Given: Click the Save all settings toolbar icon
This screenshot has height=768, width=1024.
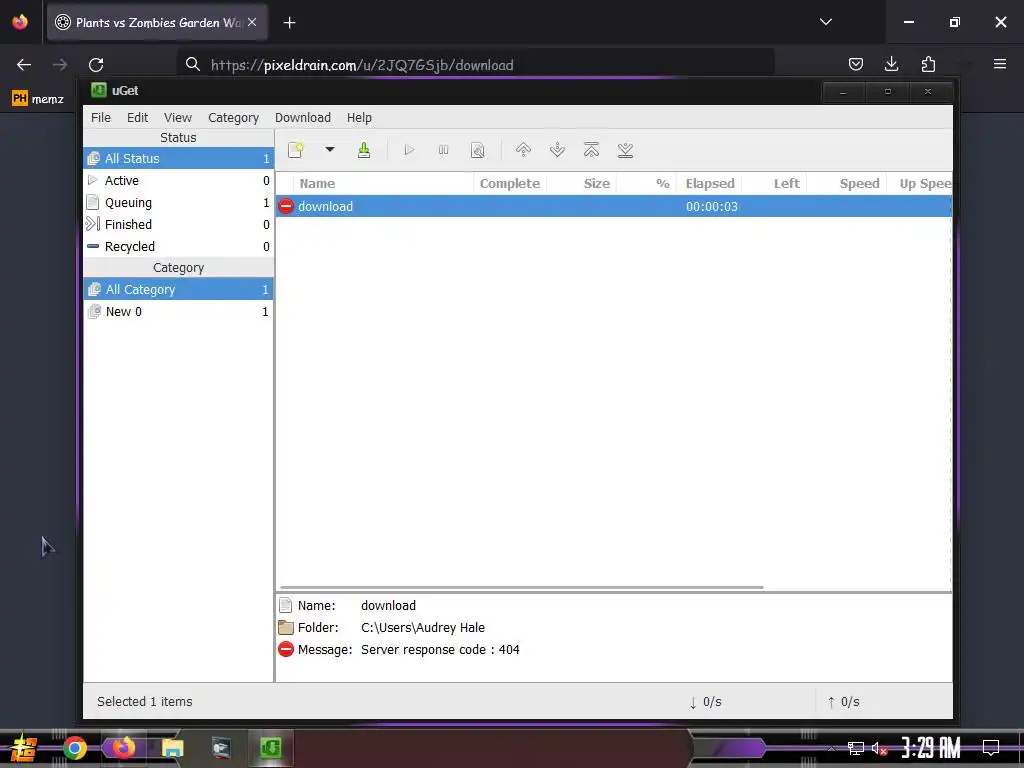Looking at the screenshot, I should (364, 150).
